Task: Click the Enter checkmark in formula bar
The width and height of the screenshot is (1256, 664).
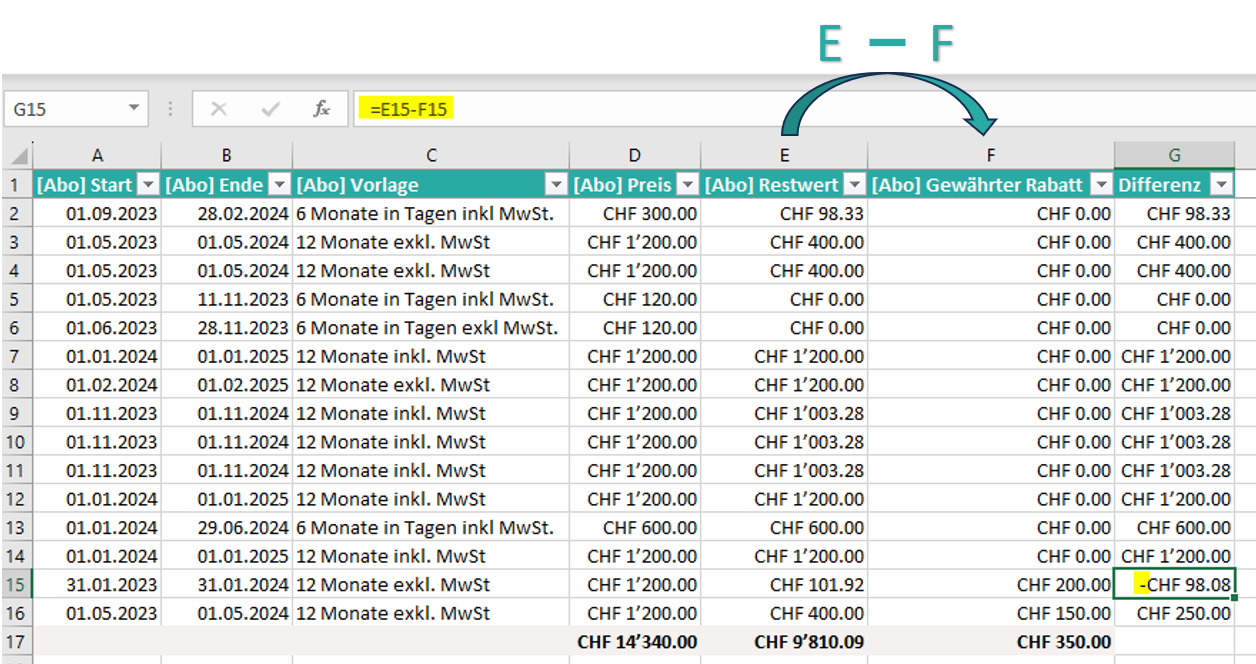Action: click(270, 109)
